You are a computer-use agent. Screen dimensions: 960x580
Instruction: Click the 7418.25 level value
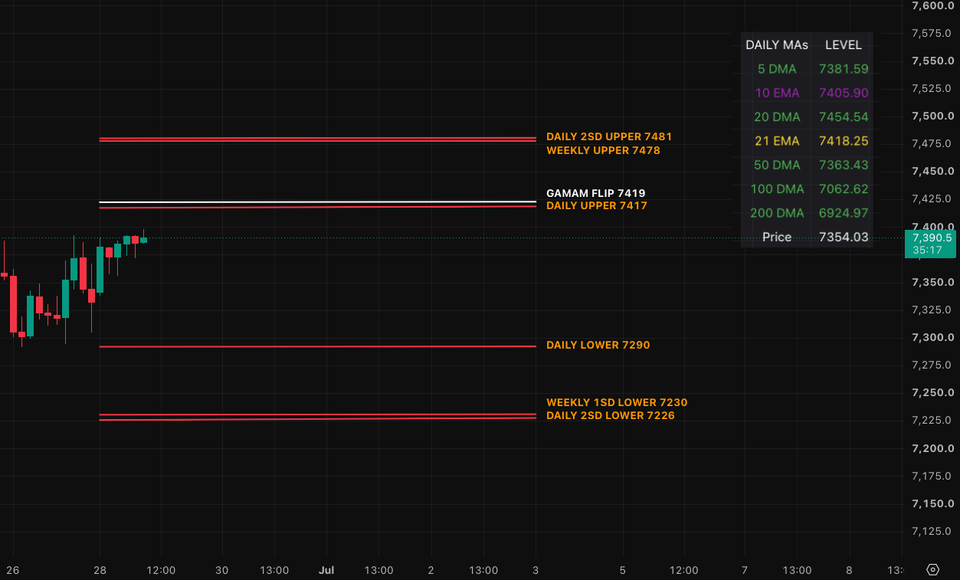pos(844,141)
